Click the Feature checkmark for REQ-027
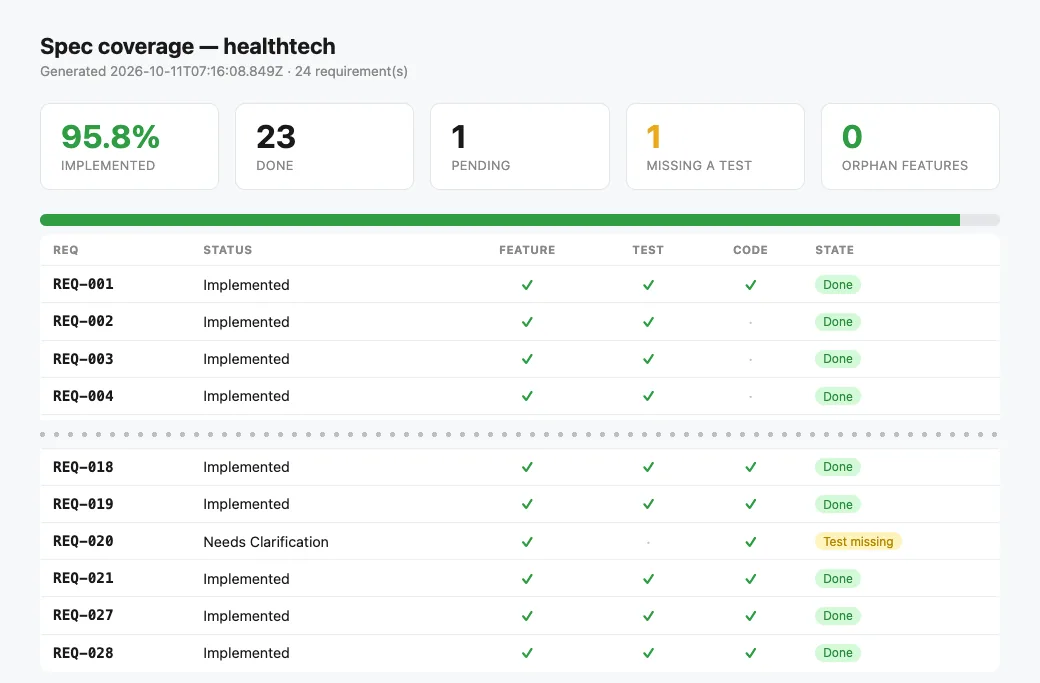 pyautogui.click(x=527, y=617)
